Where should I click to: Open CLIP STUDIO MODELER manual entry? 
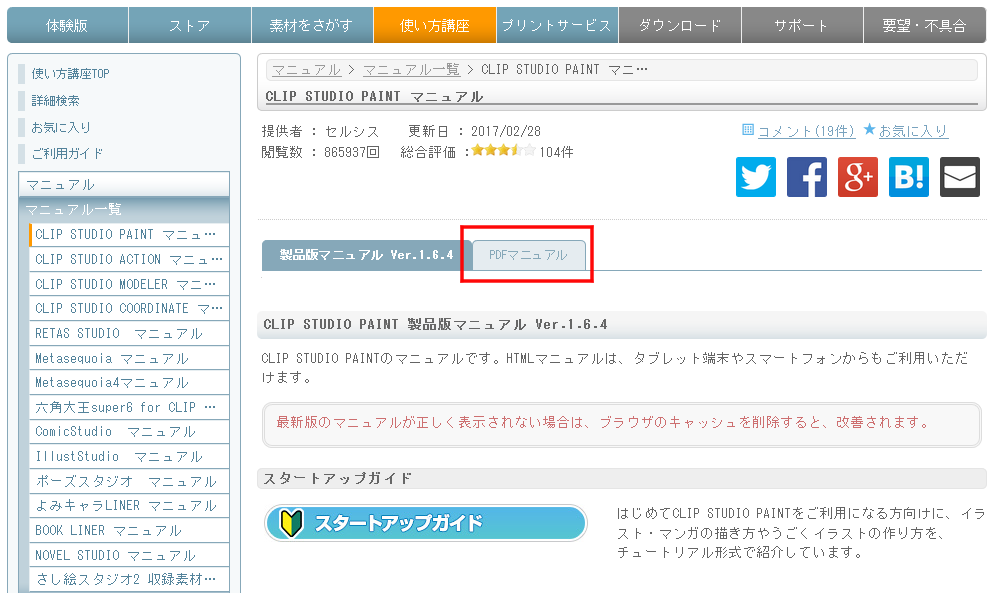pyautogui.click(x=129, y=284)
